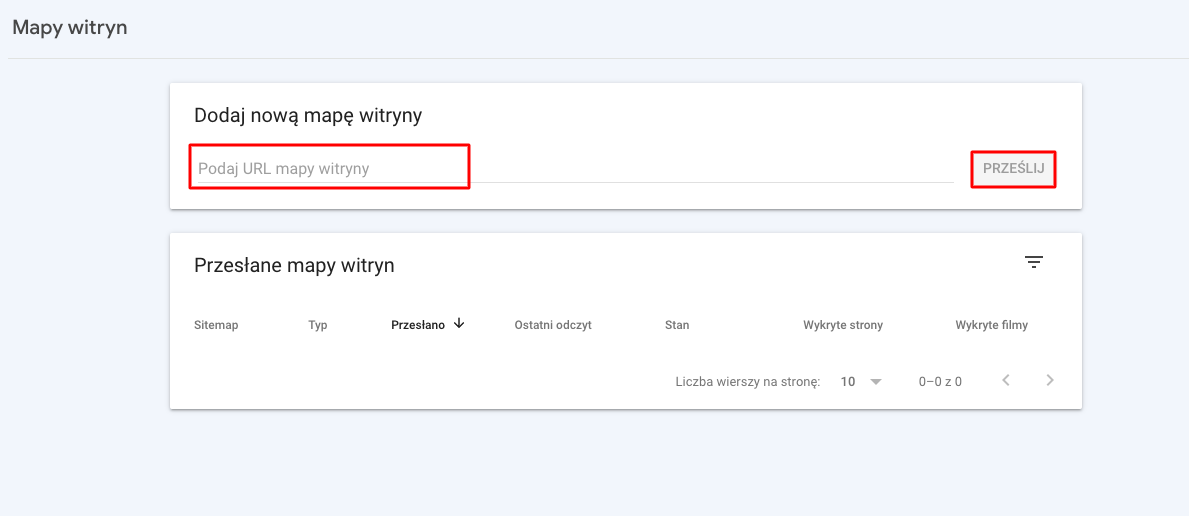Click the Mapy witryn page title

pos(70,28)
